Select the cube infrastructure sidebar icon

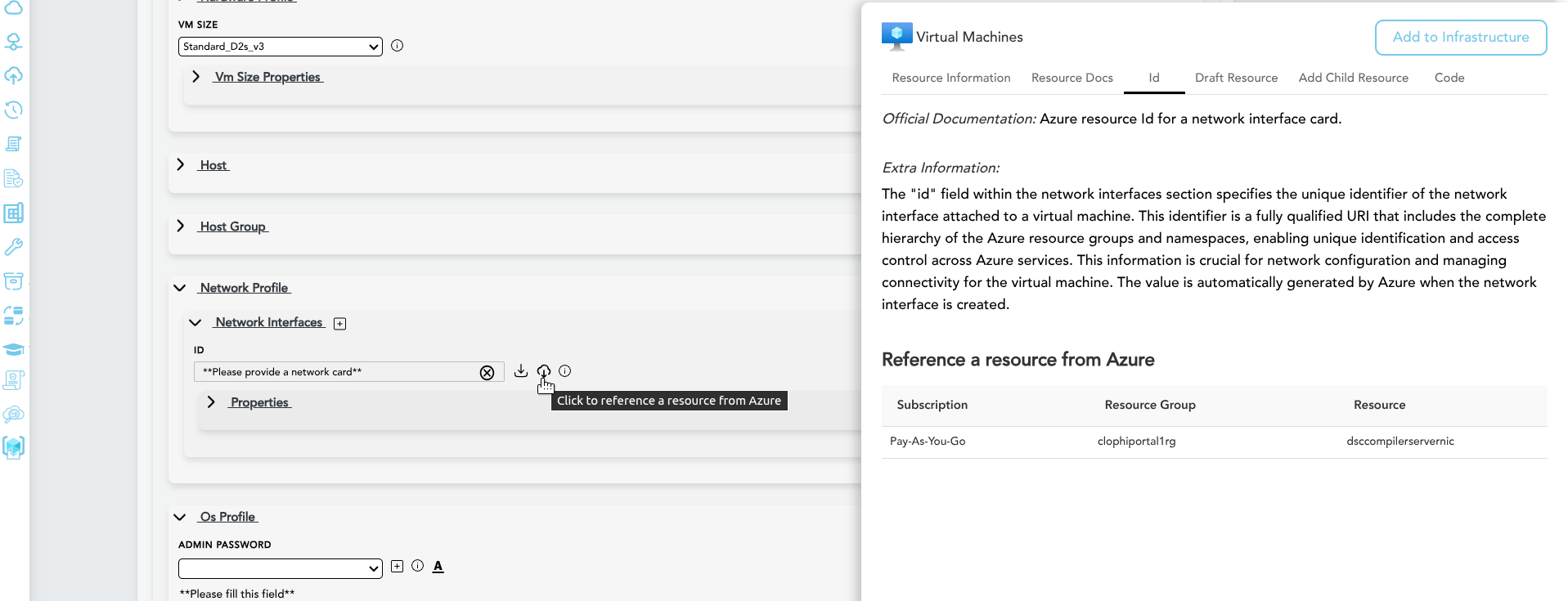click(x=13, y=447)
